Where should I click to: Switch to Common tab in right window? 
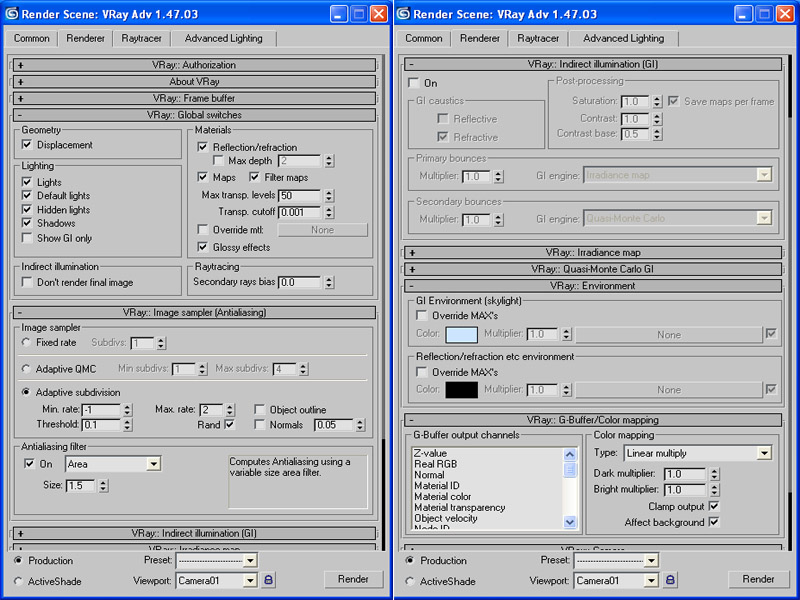[x=423, y=38]
